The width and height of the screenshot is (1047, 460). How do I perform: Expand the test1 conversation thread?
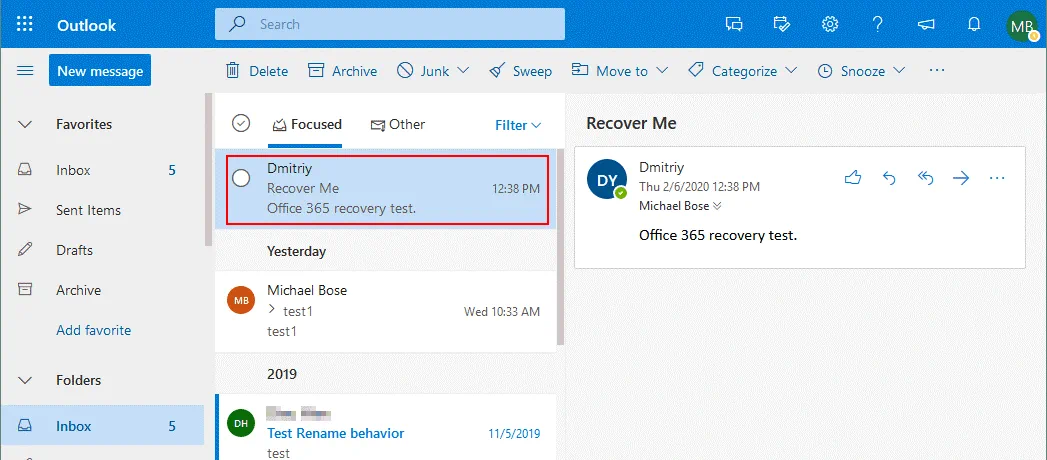click(x=271, y=309)
